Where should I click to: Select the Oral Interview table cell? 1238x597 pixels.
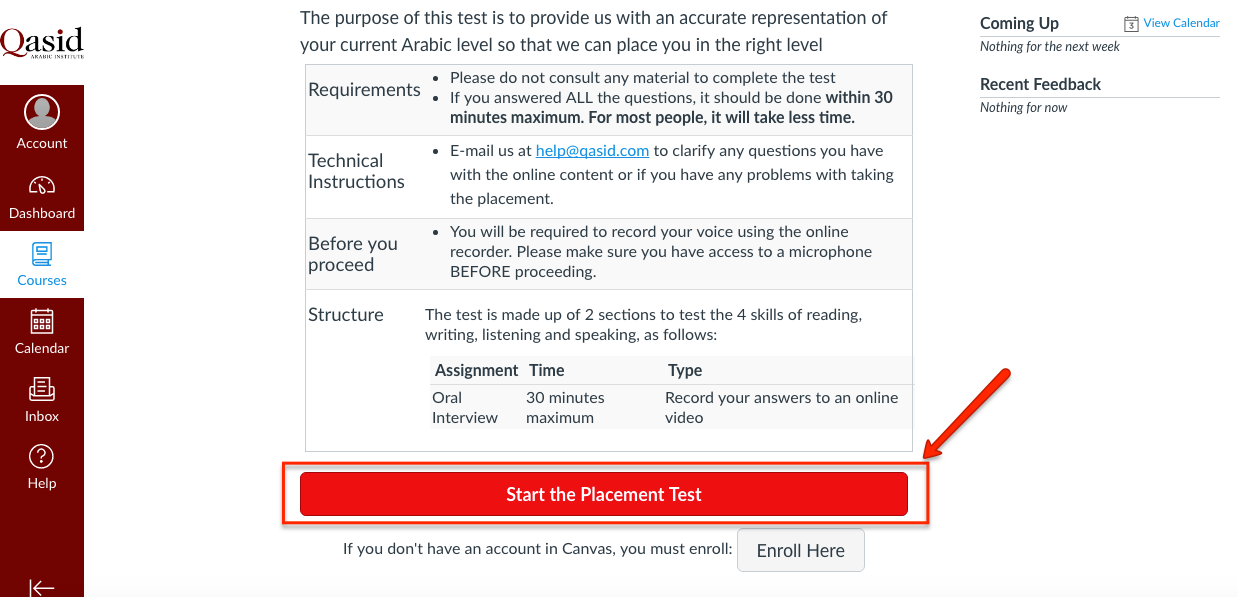(x=465, y=407)
